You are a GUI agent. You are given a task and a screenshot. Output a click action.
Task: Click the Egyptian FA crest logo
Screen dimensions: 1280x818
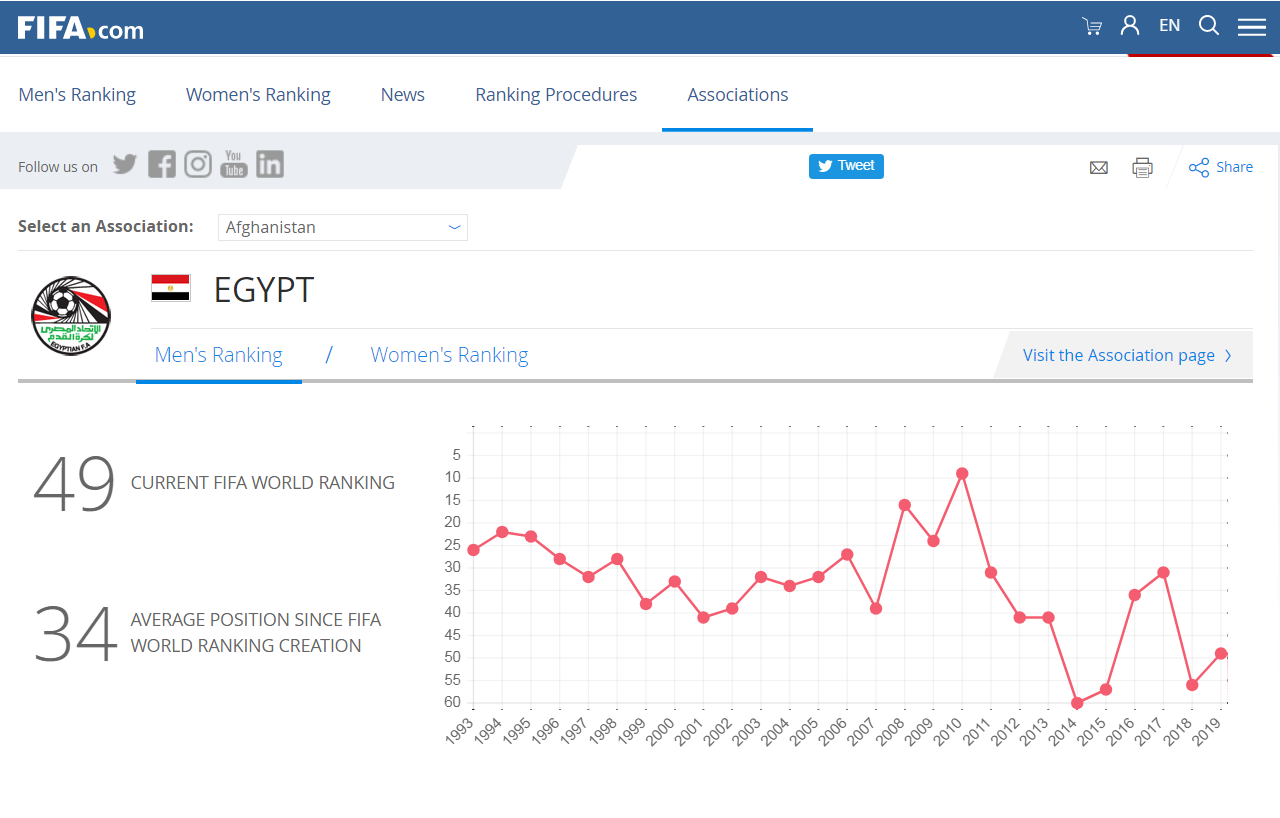71,316
